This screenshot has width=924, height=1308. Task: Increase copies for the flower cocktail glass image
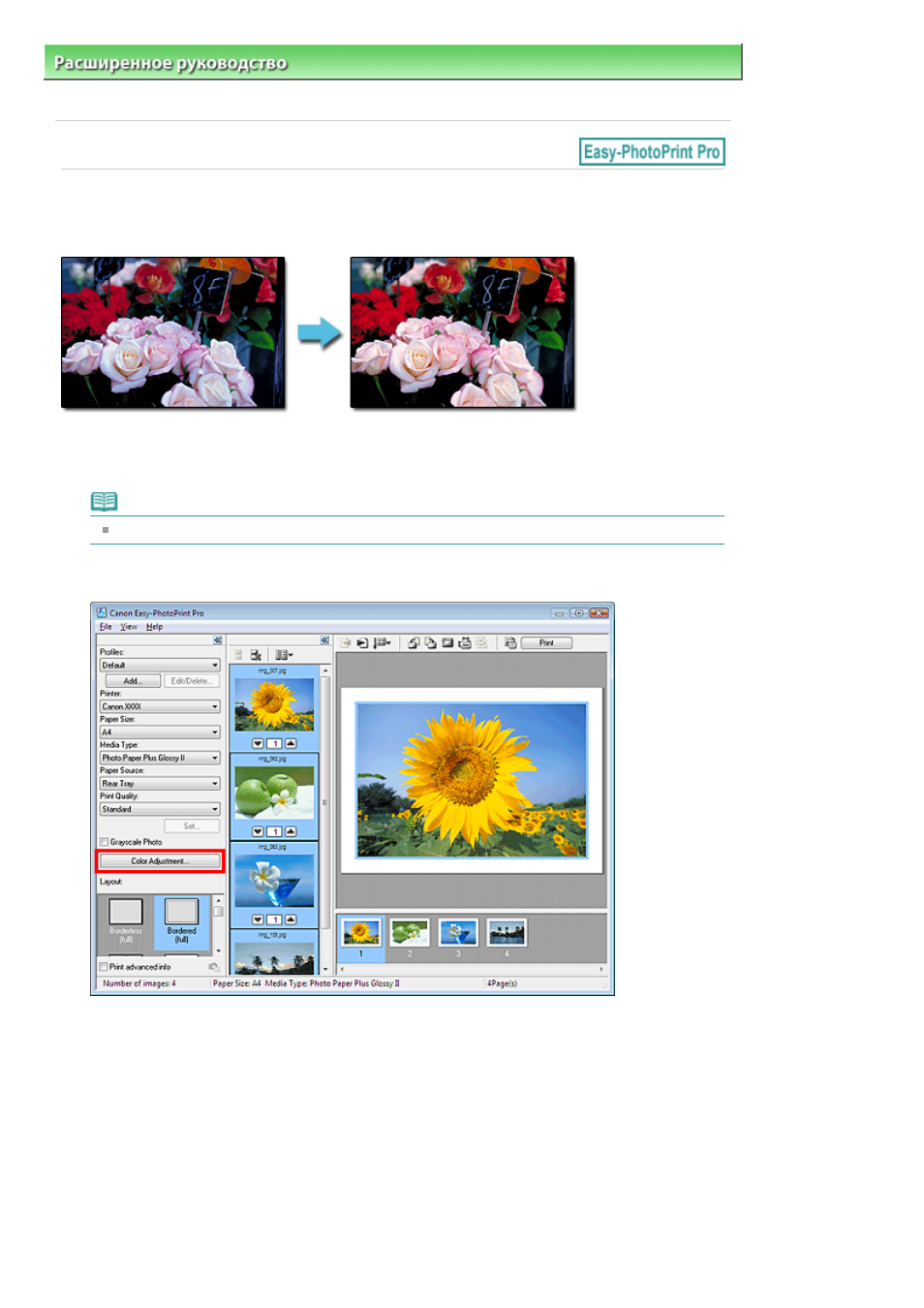tap(291, 919)
